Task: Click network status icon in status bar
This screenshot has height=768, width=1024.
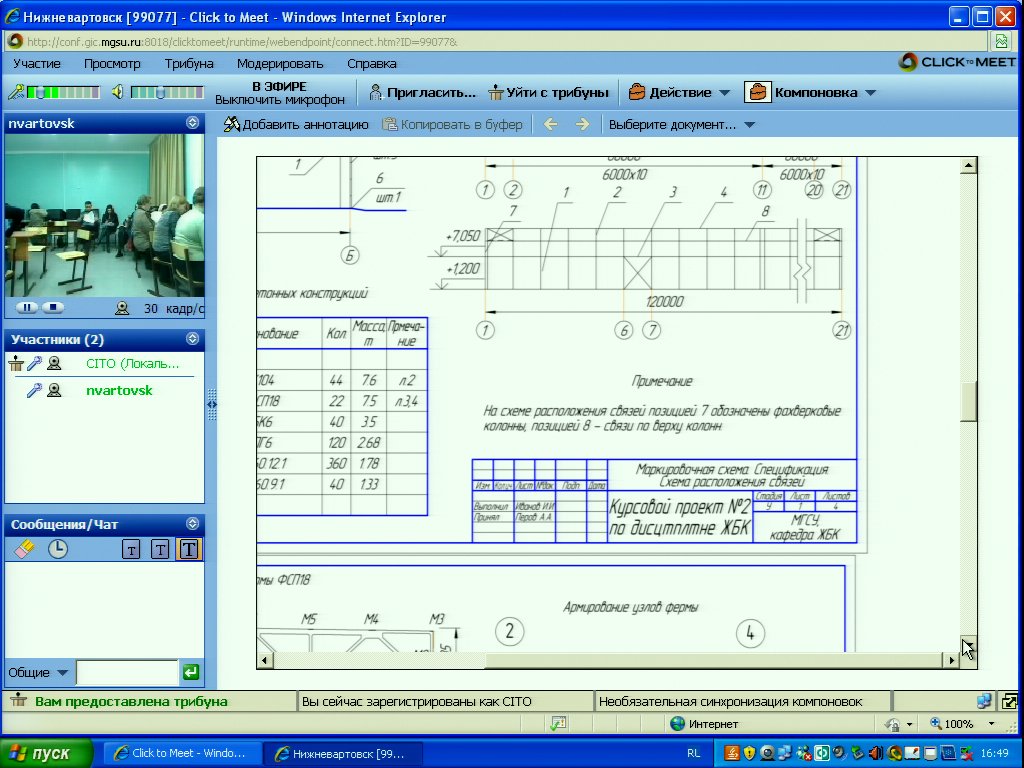Action: tap(984, 701)
